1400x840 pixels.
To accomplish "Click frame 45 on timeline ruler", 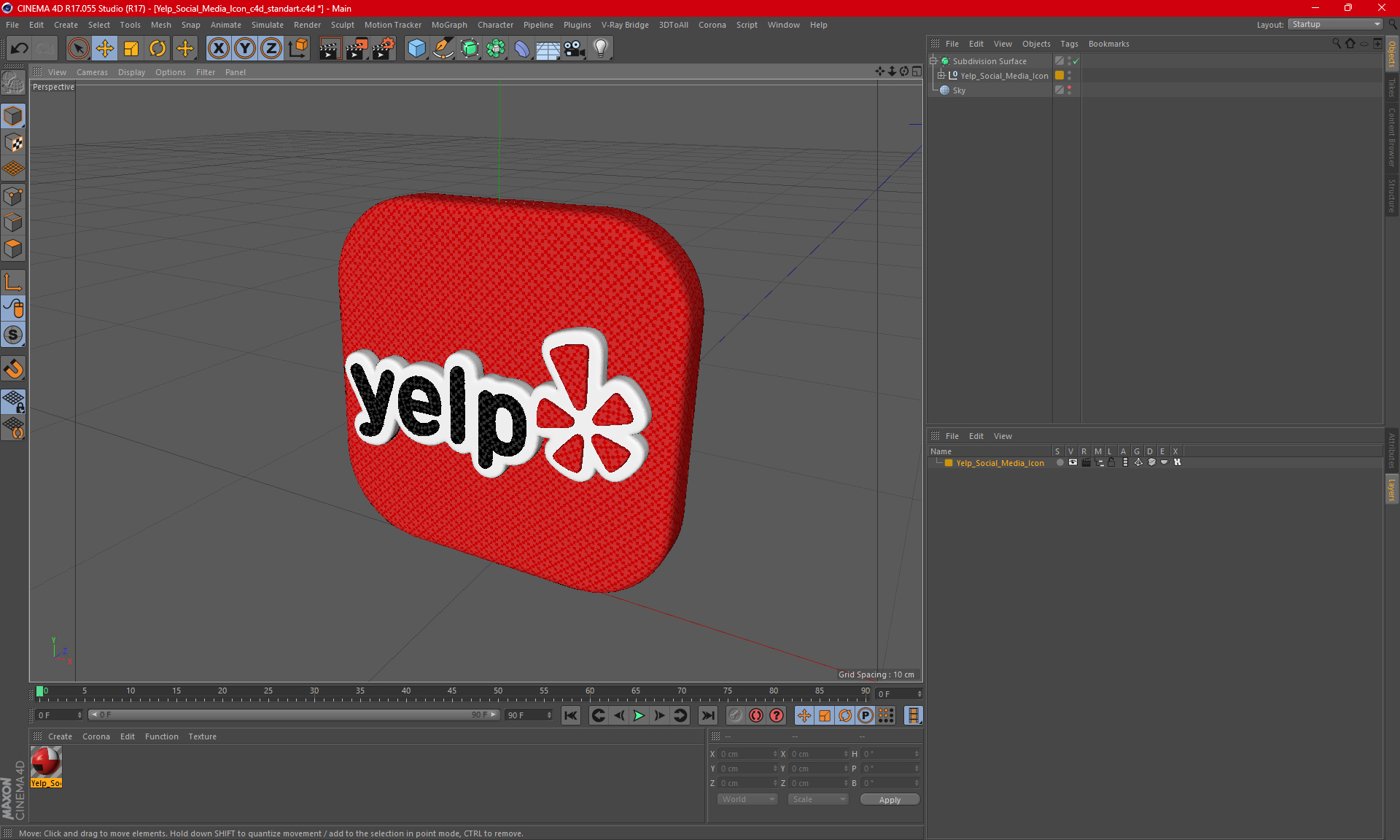I will click(x=452, y=693).
